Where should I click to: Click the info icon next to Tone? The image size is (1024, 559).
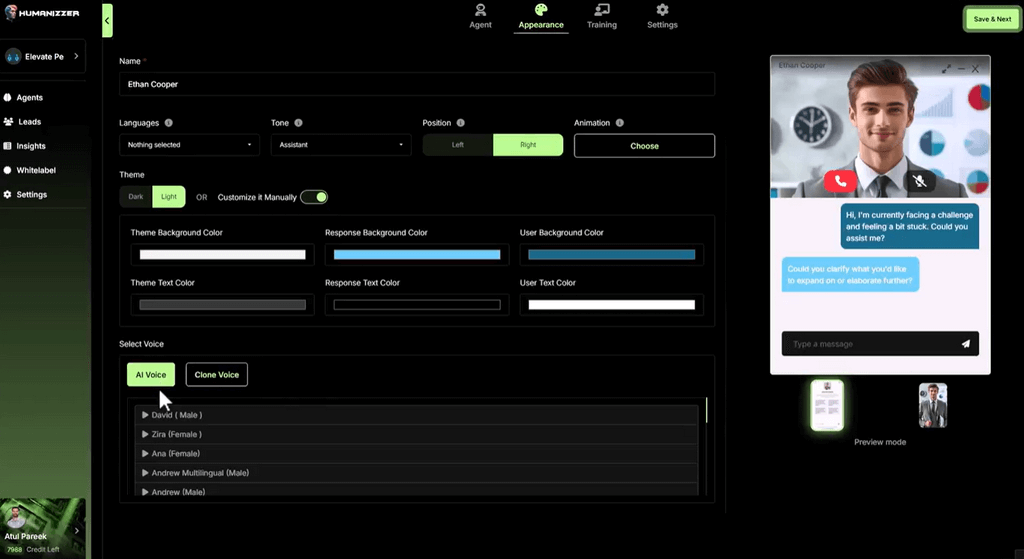coord(298,123)
